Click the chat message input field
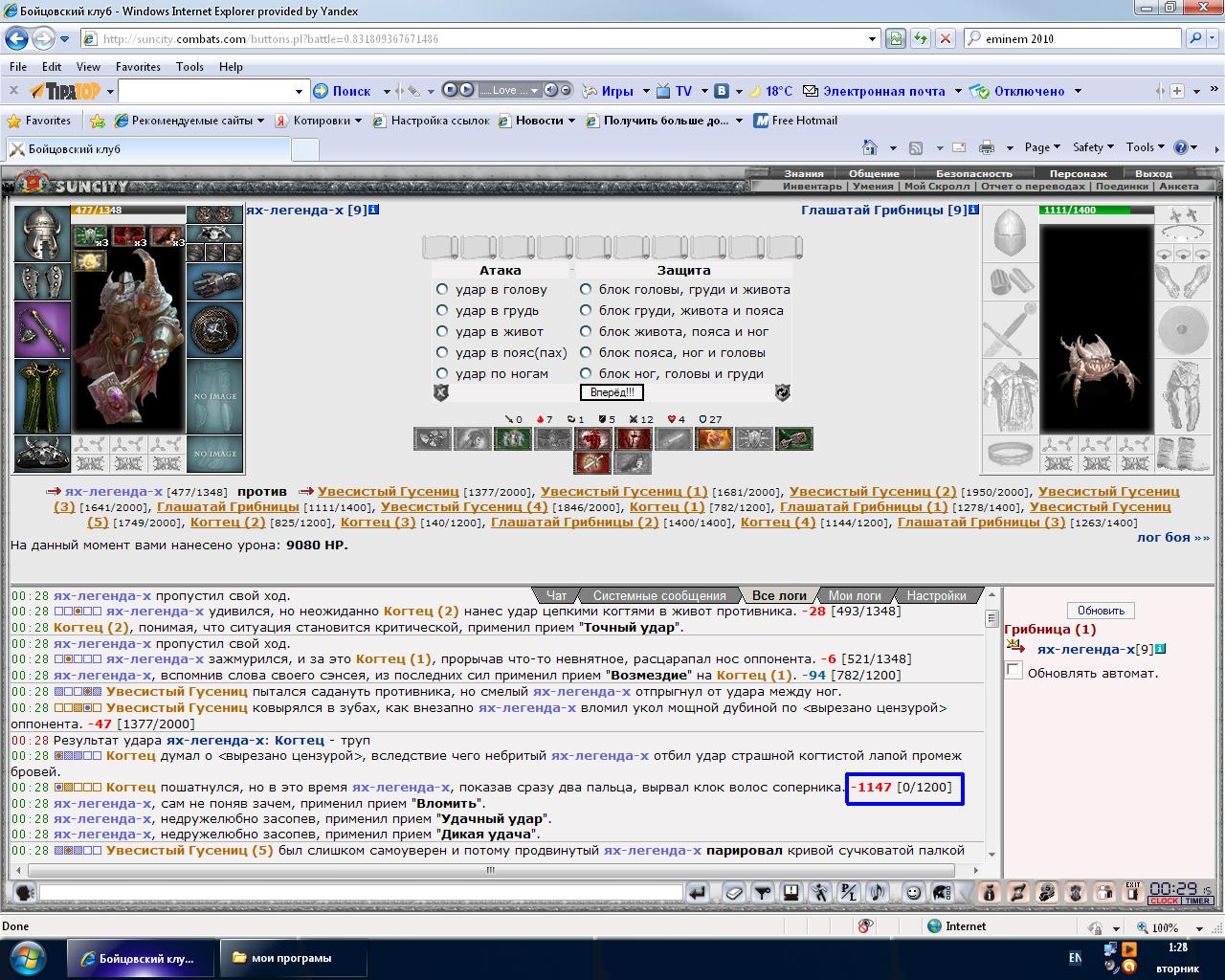Image resolution: width=1225 pixels, height=980 pixels. tap(361, 893)
